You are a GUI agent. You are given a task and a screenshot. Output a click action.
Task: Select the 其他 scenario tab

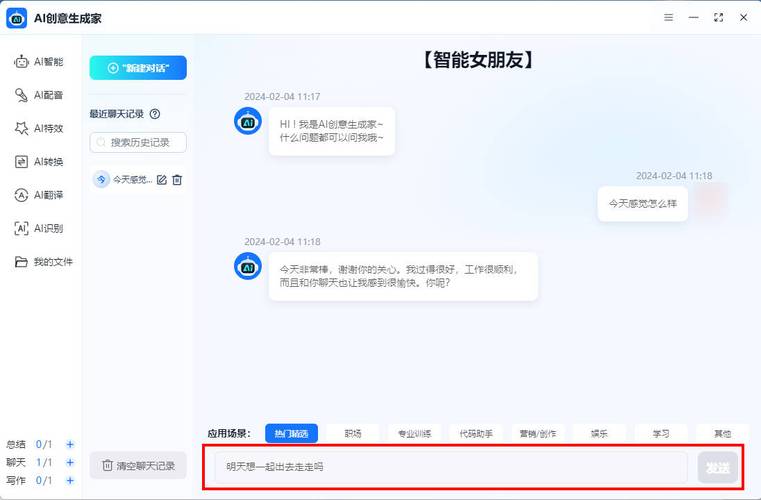pos(723,433)
